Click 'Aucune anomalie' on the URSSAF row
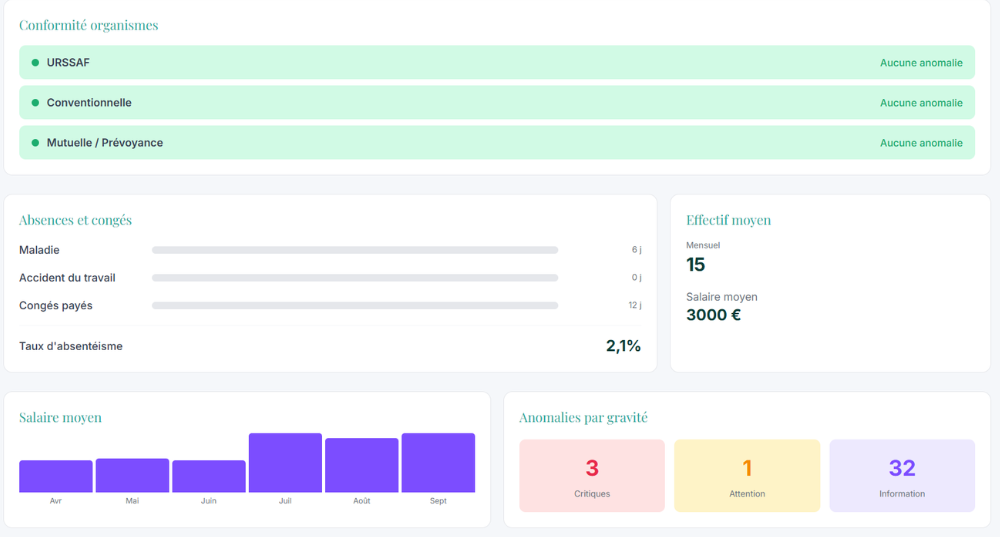The image size is (1000, 537). (x=921, y=63)
